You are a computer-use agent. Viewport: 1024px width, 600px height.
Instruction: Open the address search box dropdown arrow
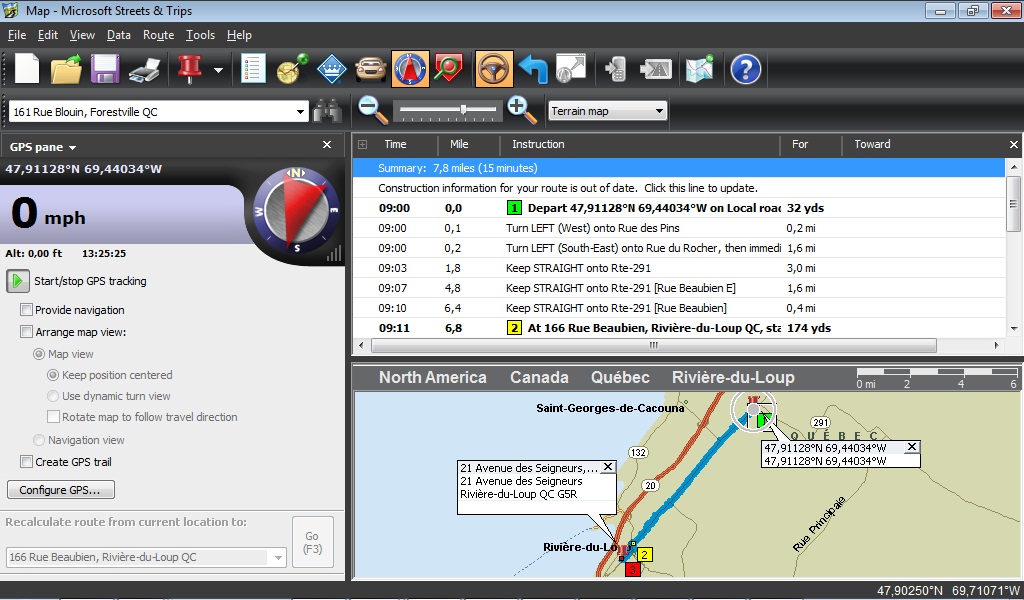[x=300, y=112]
